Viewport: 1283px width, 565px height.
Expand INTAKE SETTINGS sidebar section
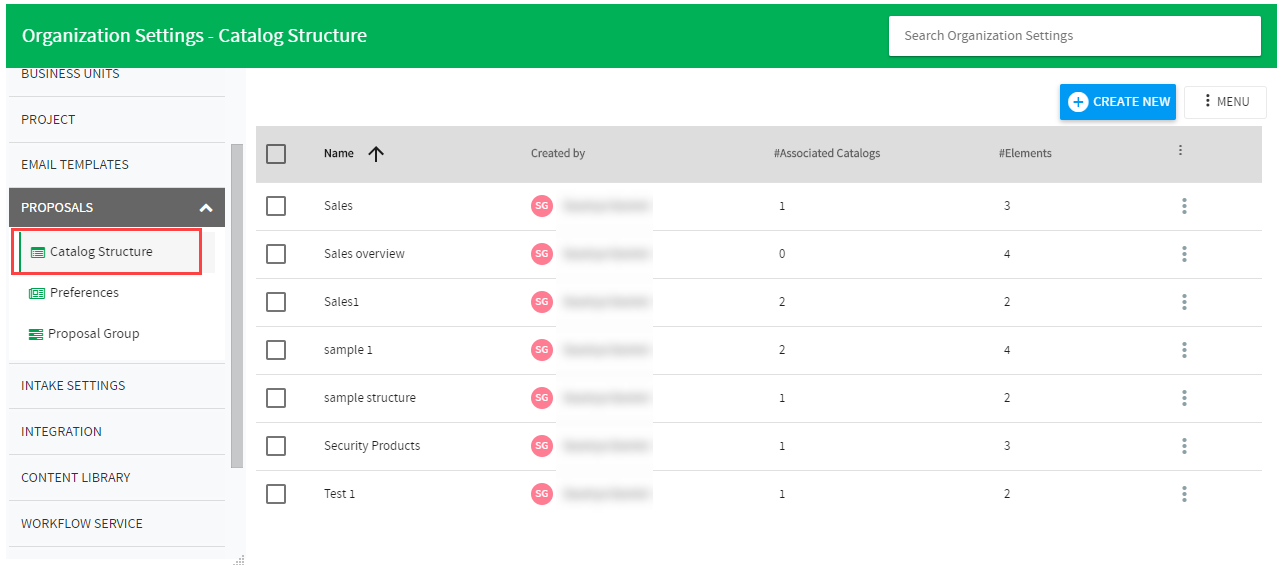(117, 386)
